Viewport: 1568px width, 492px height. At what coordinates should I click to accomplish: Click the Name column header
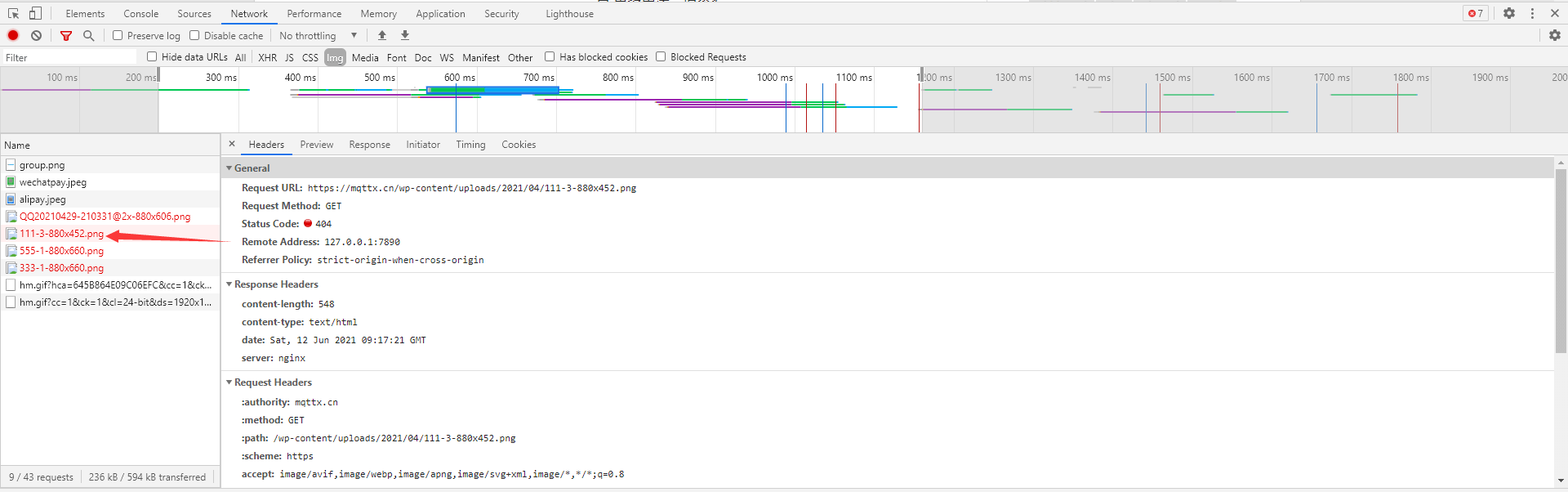(110, 145)
